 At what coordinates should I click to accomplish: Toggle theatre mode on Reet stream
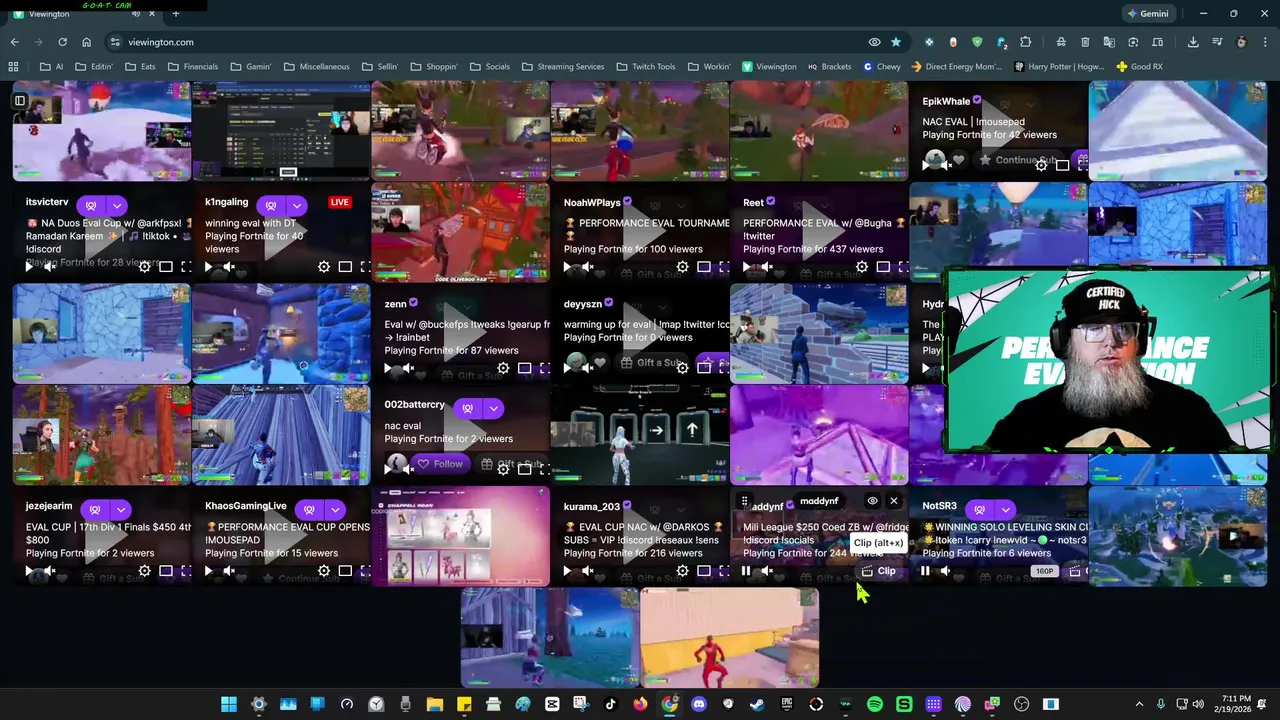(883, 267)
